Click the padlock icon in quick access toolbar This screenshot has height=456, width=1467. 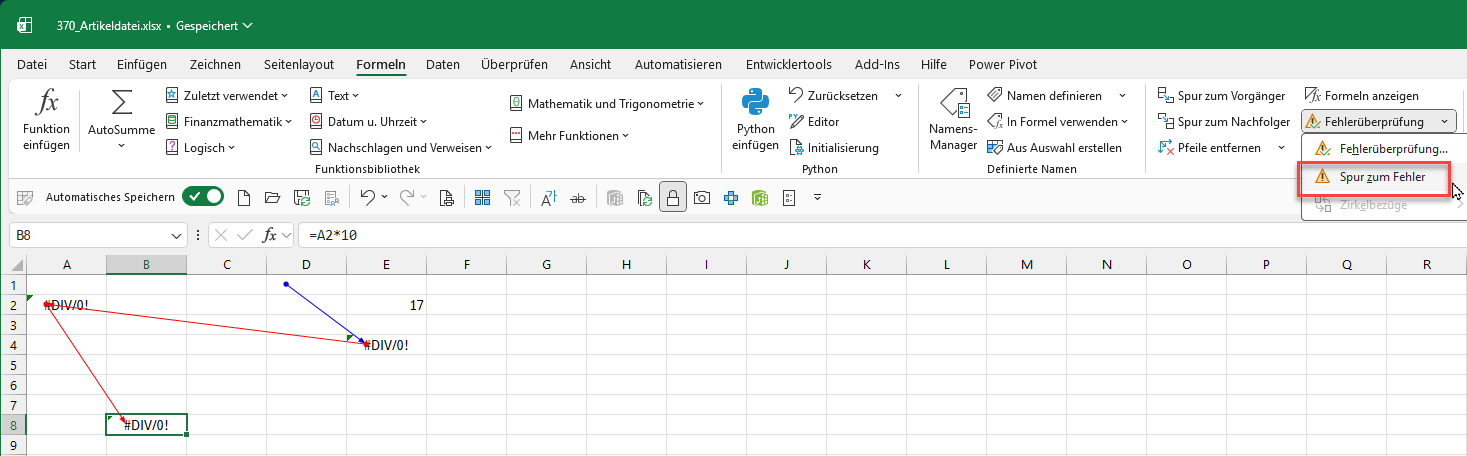point(673,198)
